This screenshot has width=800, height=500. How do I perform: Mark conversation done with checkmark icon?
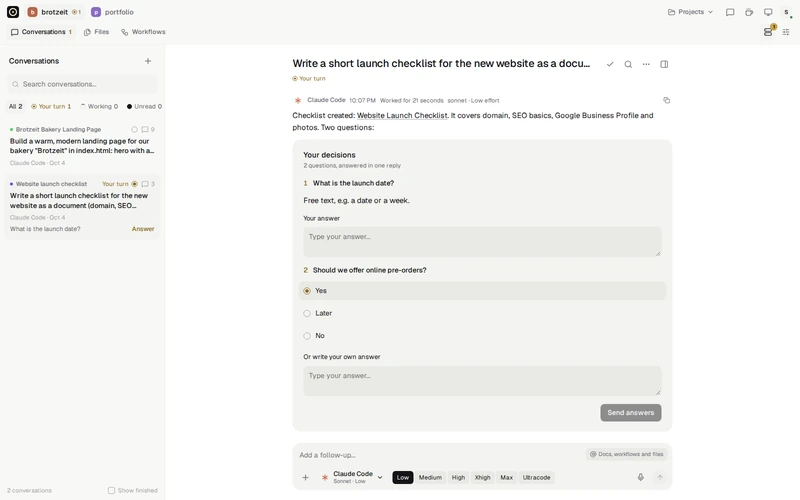coord(610,64)
